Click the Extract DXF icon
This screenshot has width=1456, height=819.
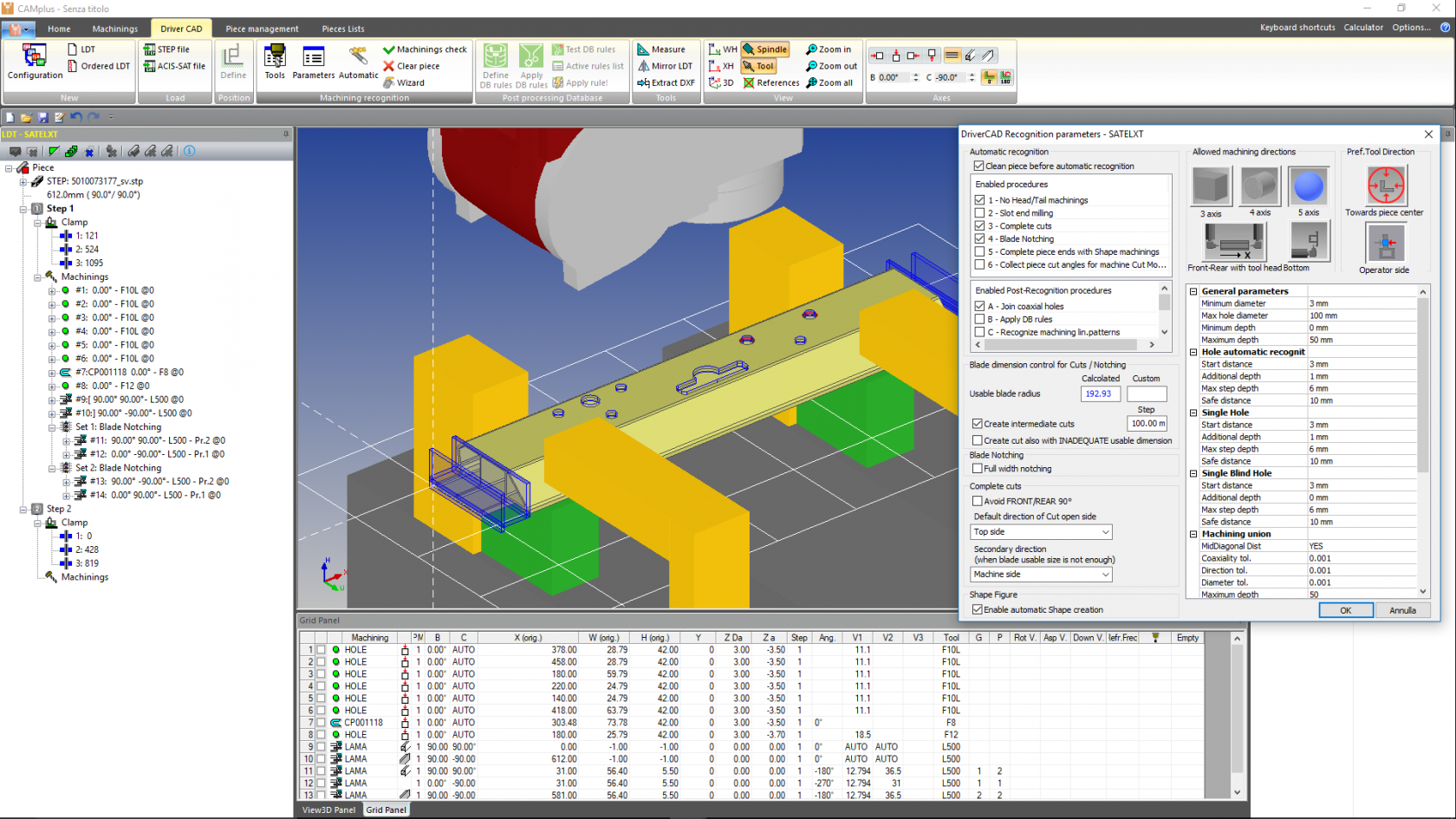click(x=666, y=82)
